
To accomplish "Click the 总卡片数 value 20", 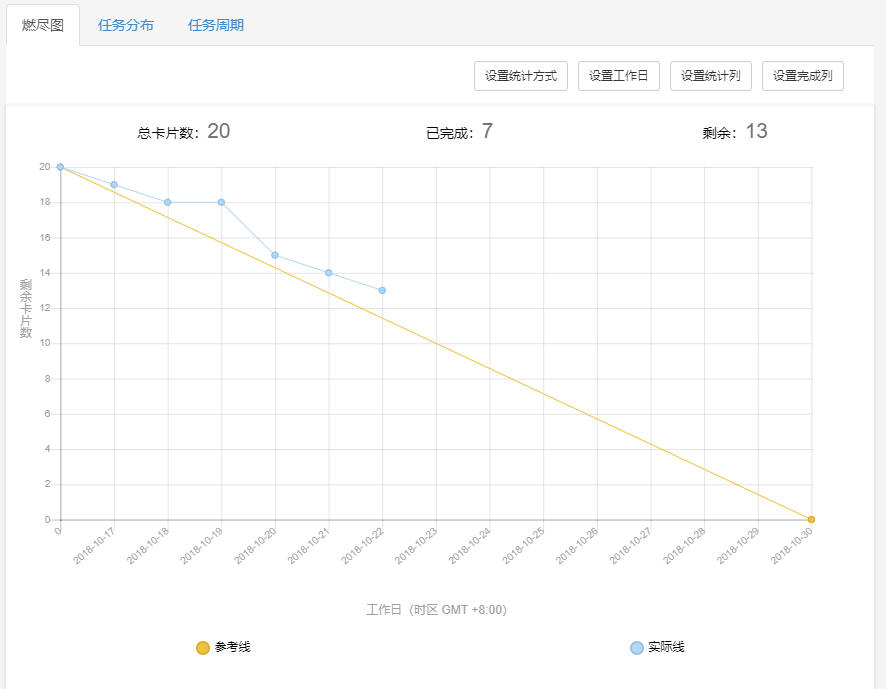I will [219, 131].
